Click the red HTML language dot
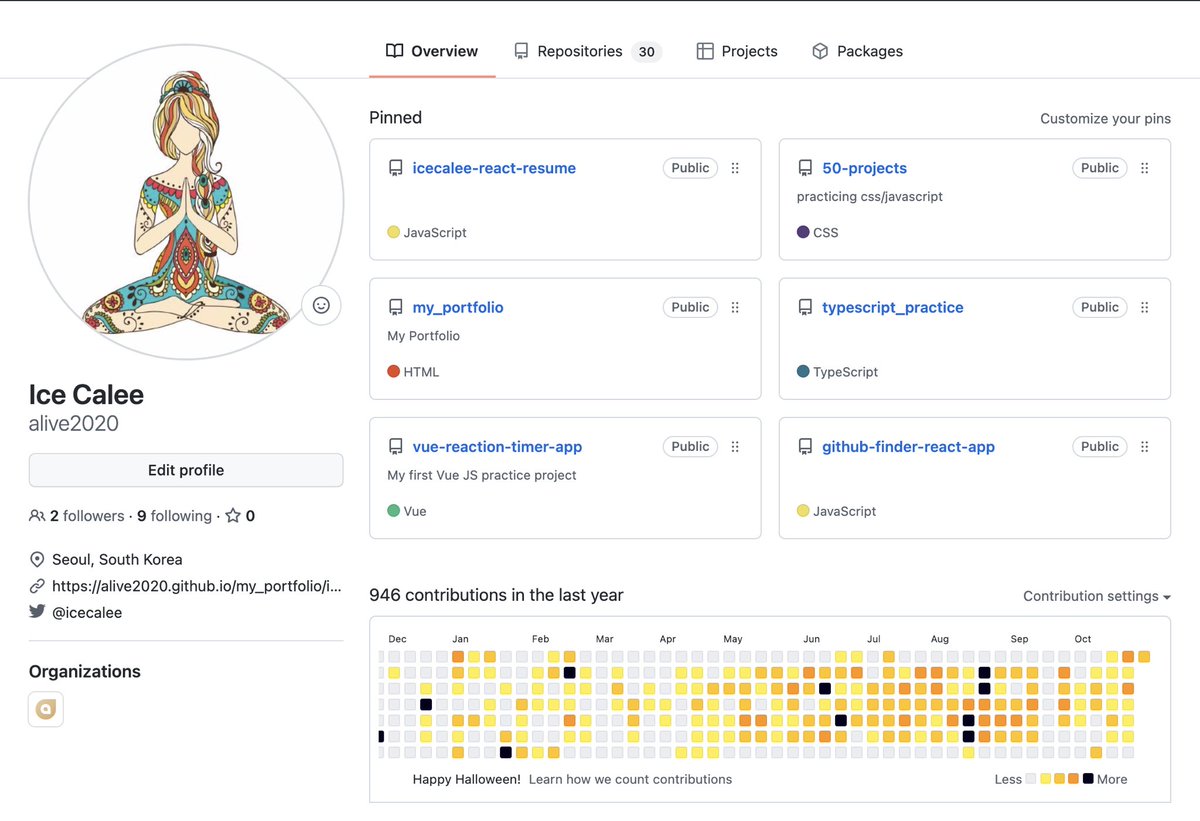The width and height of the screenshot is (1200, 821). [x=393, y=372]
